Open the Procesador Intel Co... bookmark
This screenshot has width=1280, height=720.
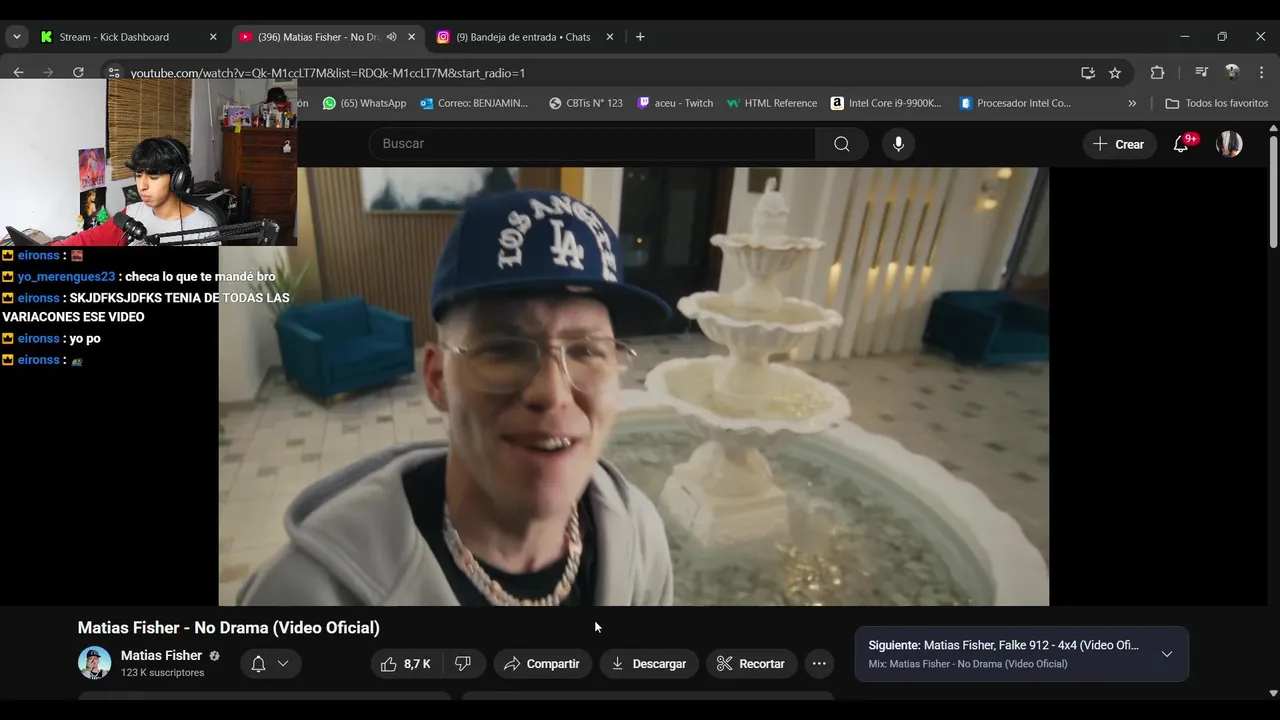coord(1015,103)
